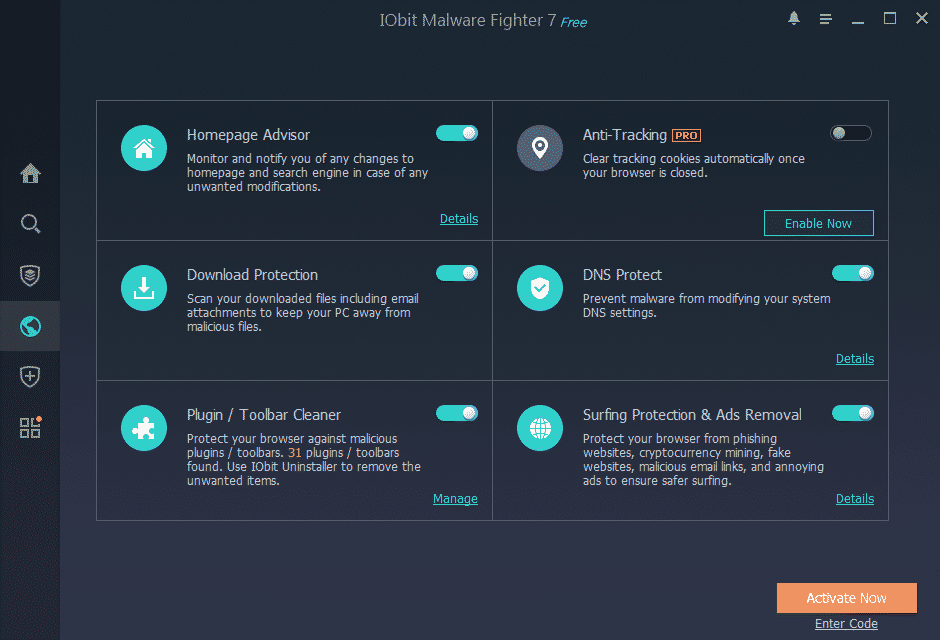Click the Anti-Tracking location pin icon
The width and height of the screenshot is (940, 640).
point(540,148)
